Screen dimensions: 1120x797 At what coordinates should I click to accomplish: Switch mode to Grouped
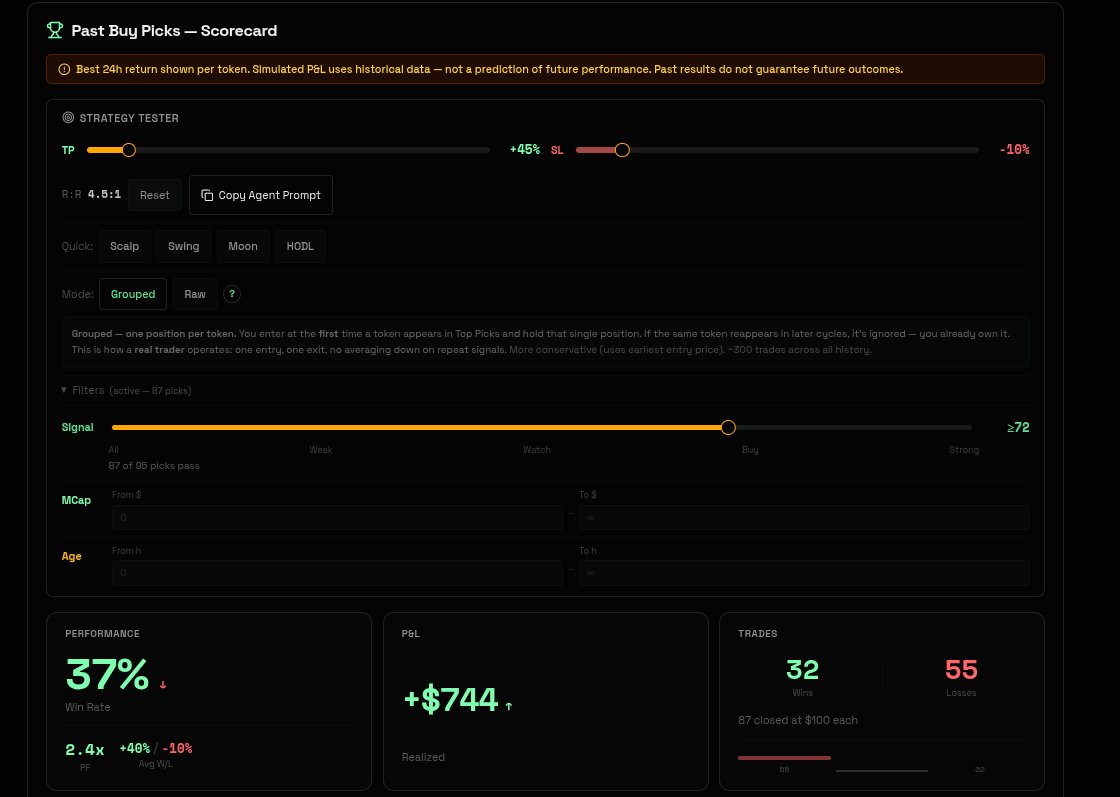click(133, 294)
